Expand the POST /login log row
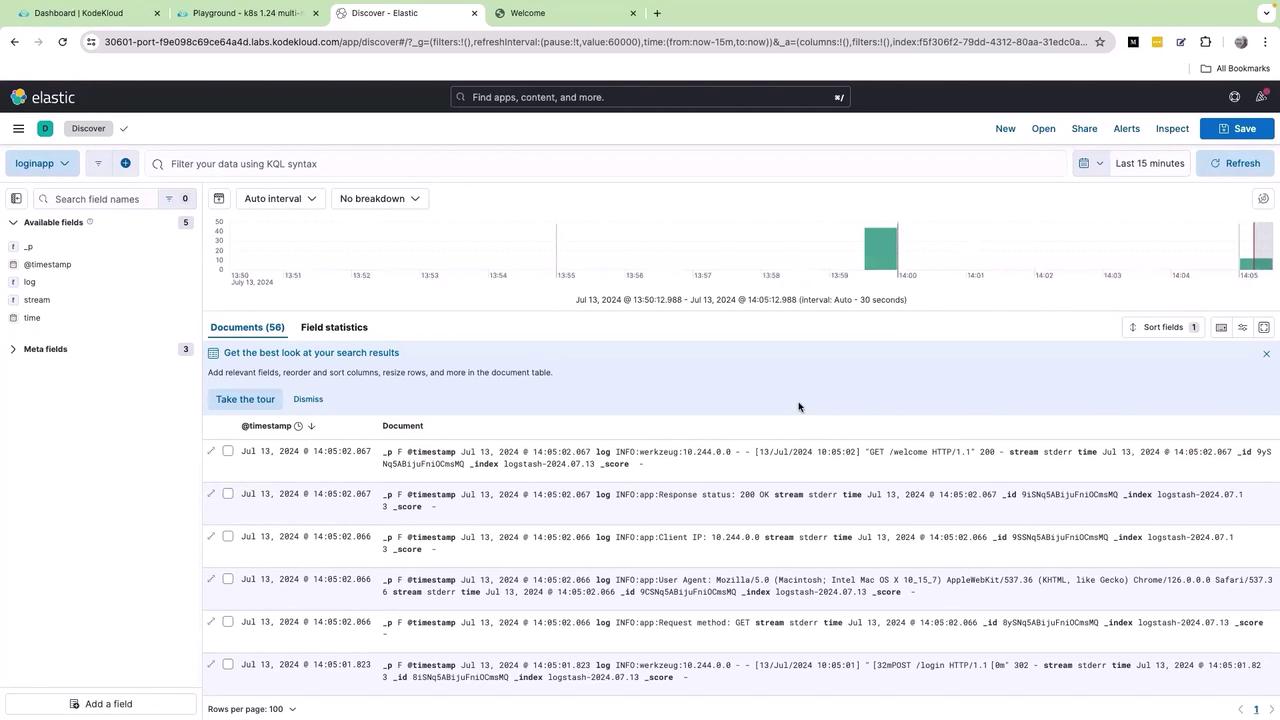Viewport: 1280px width, 720px height. point(211,665)
